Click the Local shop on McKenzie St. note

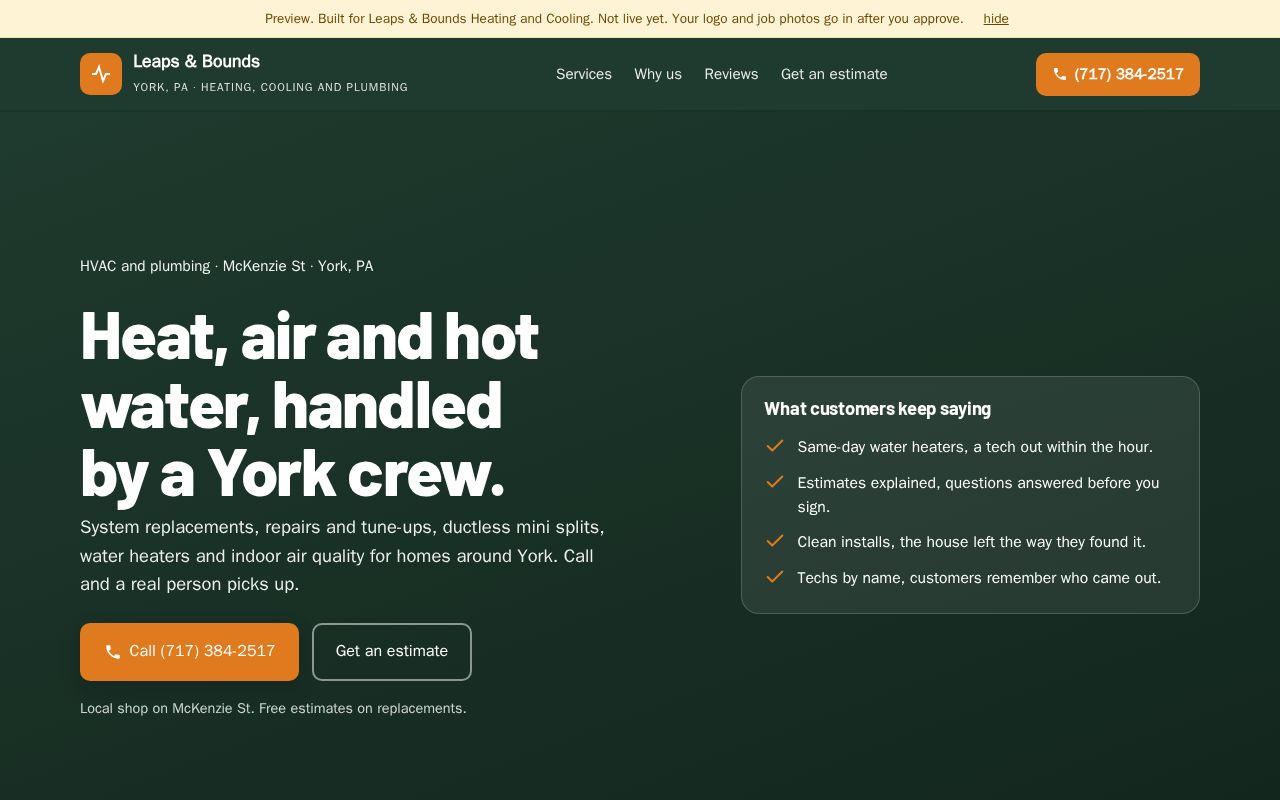pyautogui.click(x=273, y=709)
